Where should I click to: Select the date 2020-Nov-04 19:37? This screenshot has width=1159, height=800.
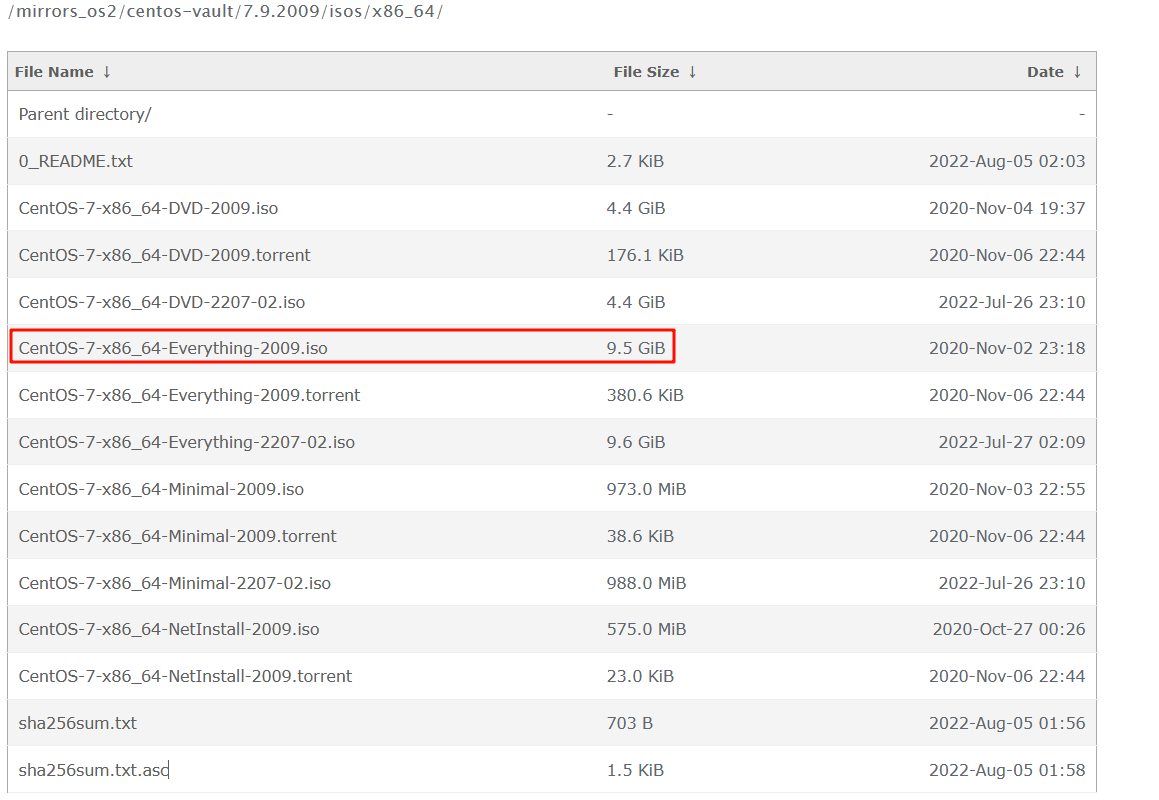coord(1007,209)
